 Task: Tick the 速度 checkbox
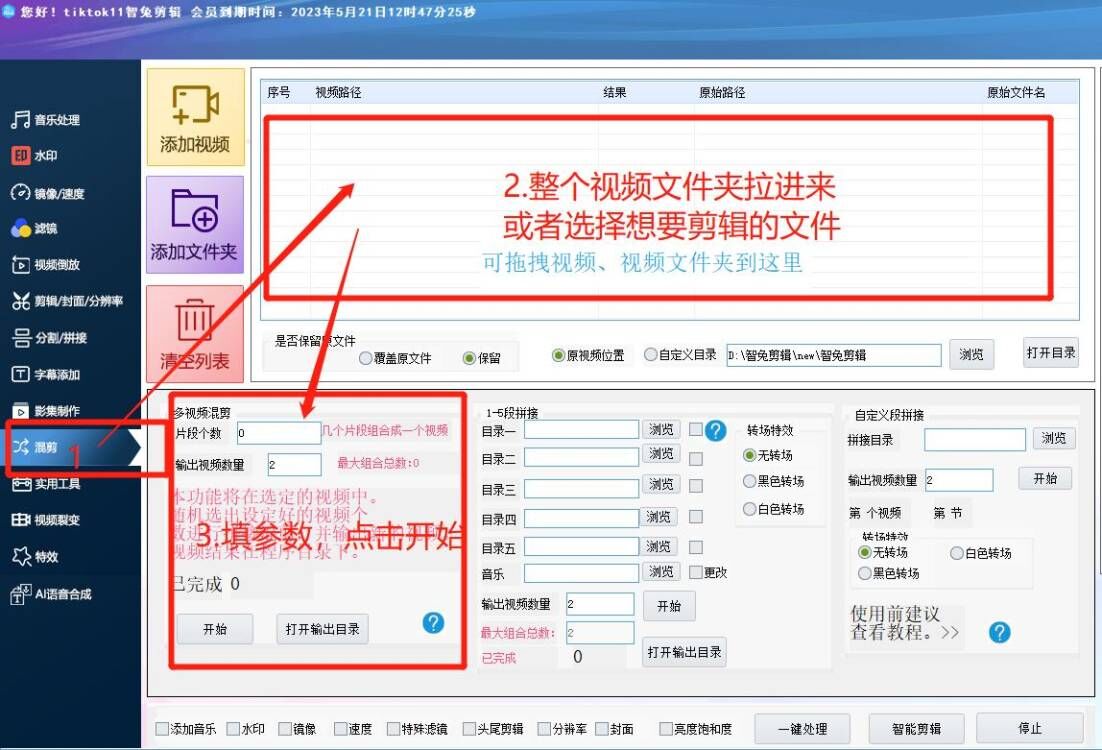[x=341, y=729]
